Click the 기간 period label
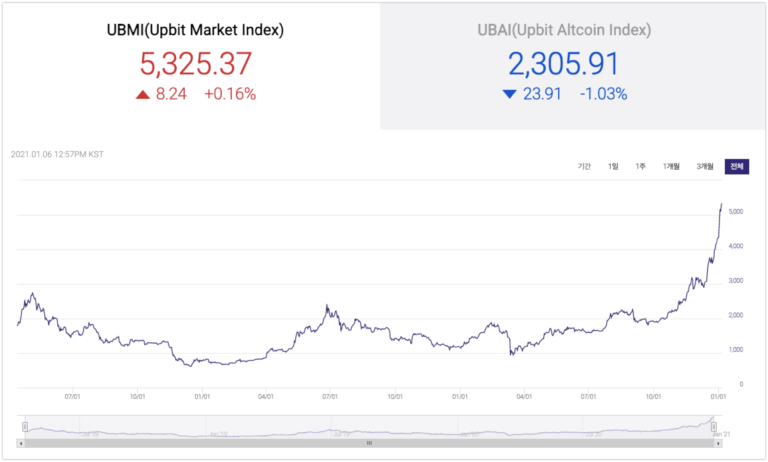 [x=584, y=167]
